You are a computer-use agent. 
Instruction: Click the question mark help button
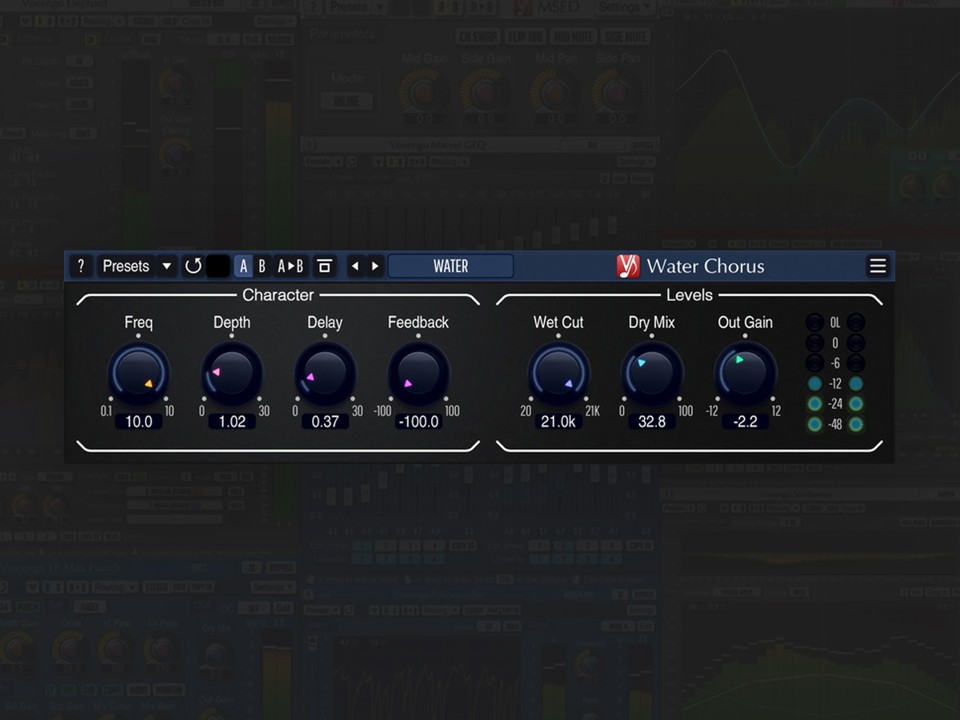point(81,266)
